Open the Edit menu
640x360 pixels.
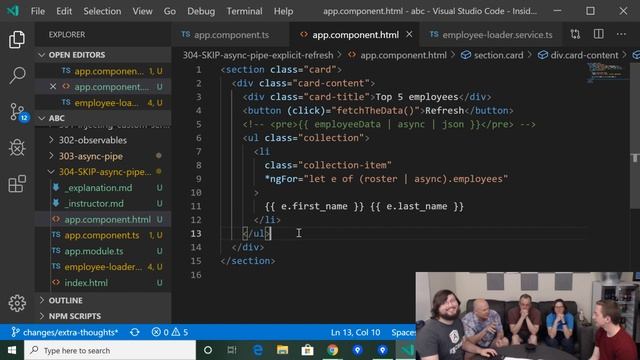click(64, 11)
